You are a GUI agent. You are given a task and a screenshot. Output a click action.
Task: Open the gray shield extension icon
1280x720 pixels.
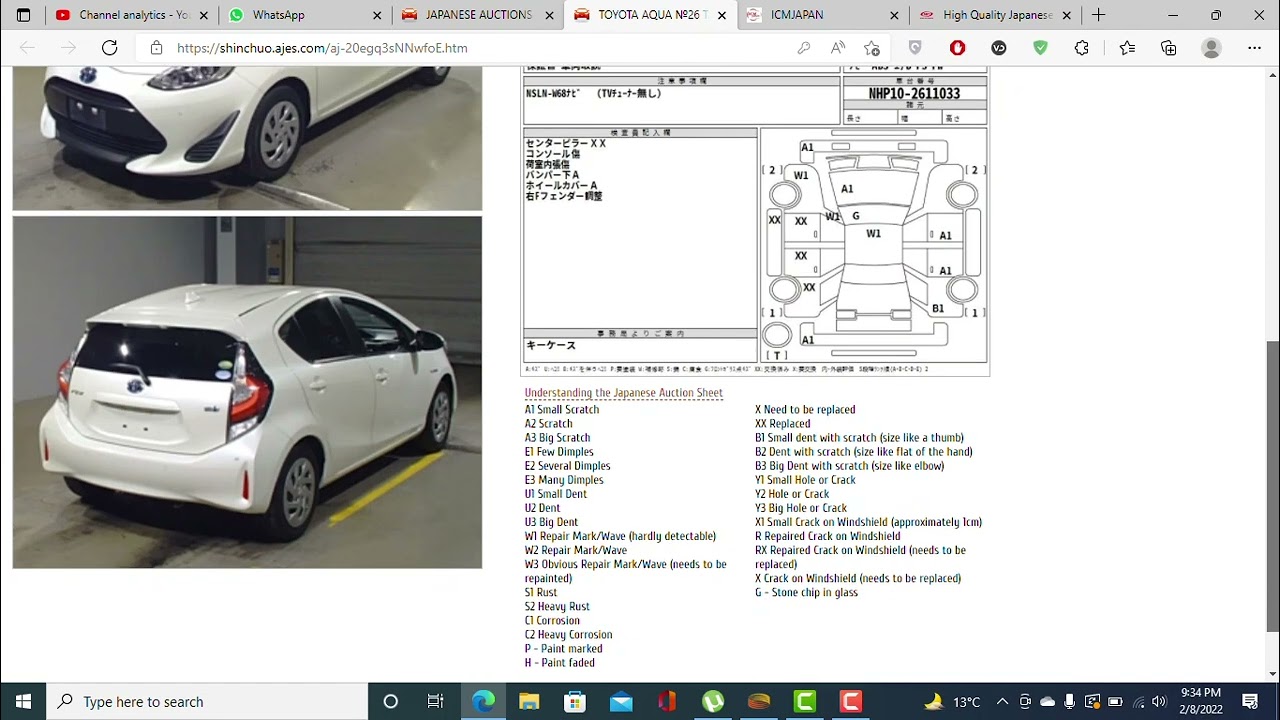click(915, 48)
